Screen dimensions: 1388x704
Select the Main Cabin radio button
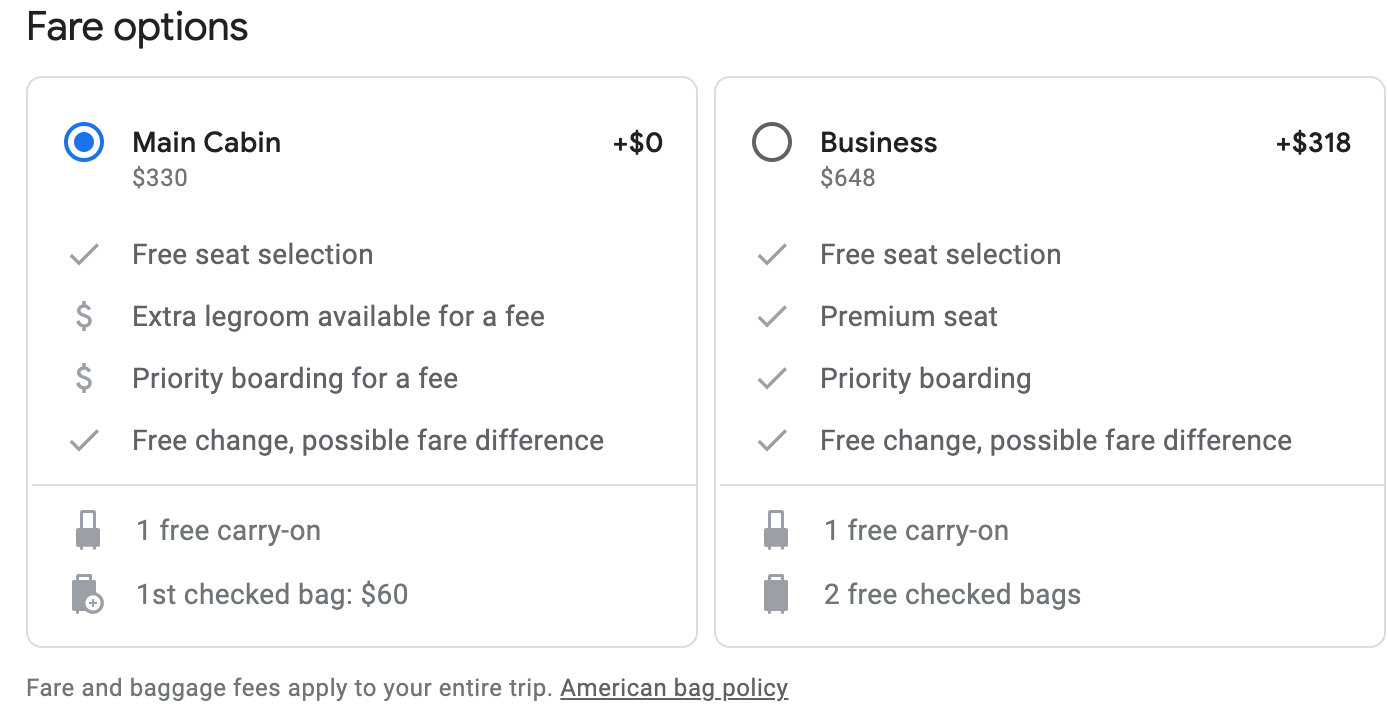(84, 143)
